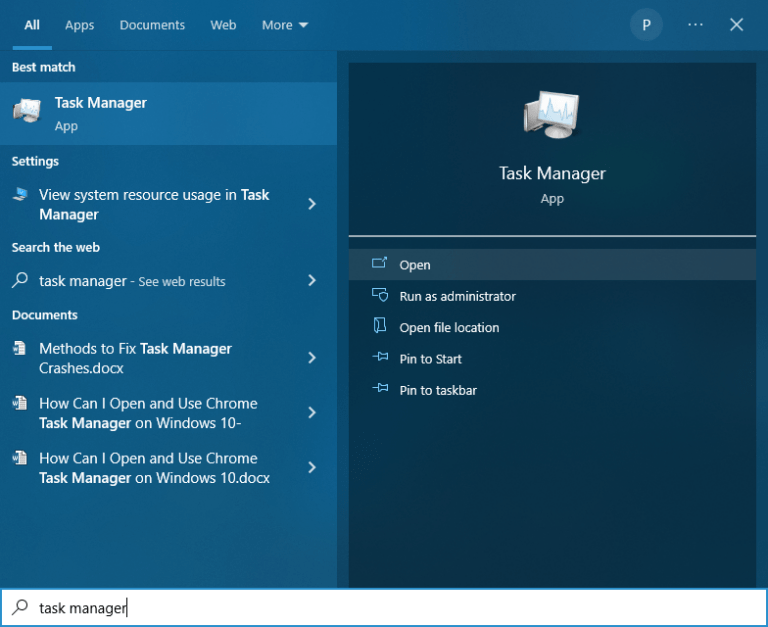768x627 pixels.
Task: Expand View system resource usage result arrow
Action: point(312,204)
